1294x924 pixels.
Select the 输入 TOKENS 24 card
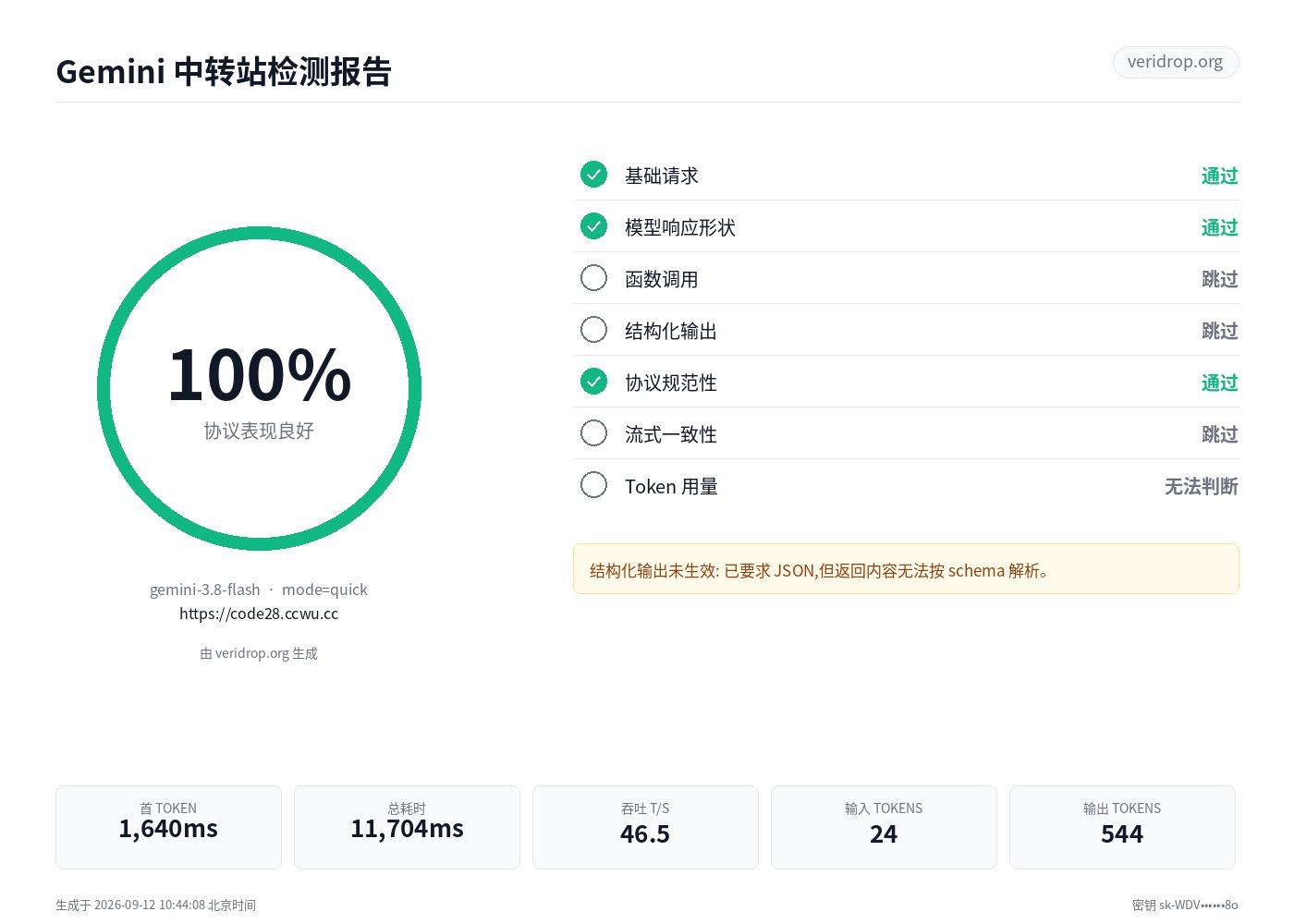(884, 827)
